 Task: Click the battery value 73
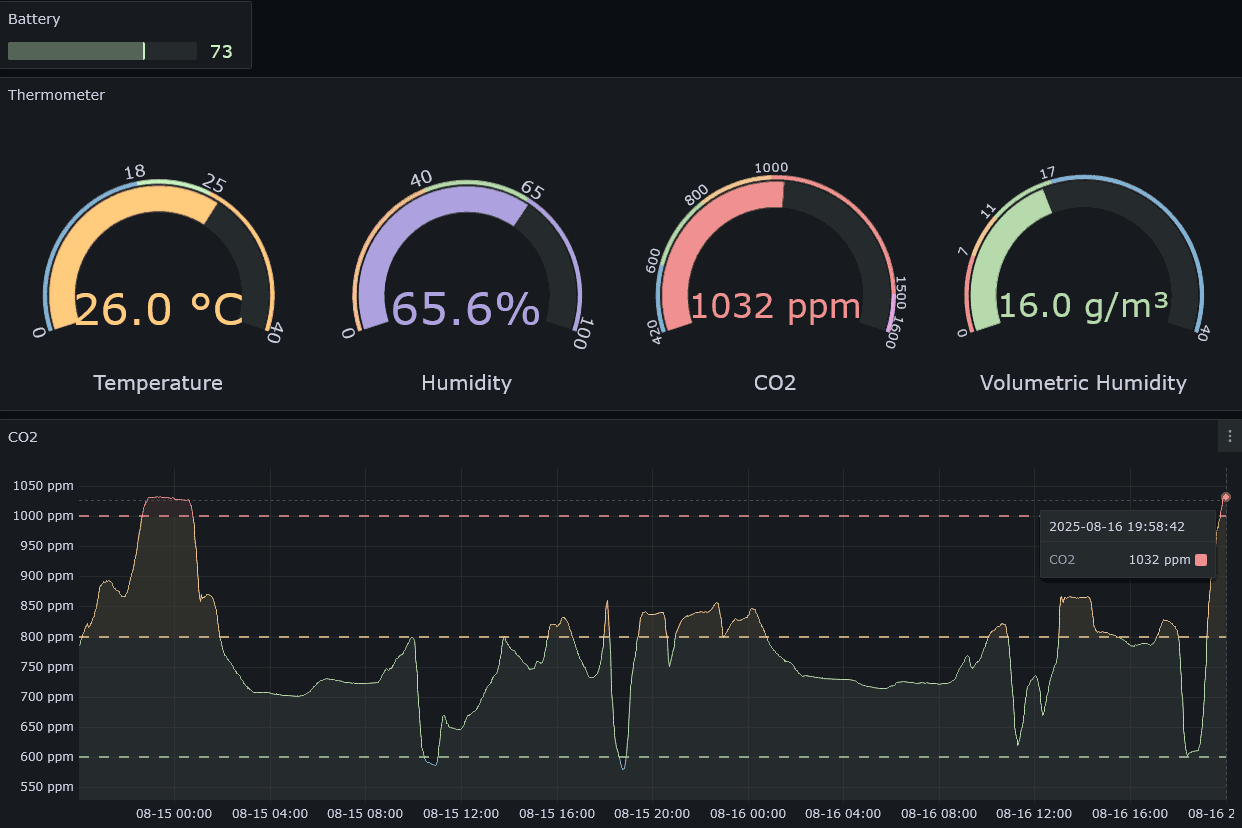[x=221, y=51]
